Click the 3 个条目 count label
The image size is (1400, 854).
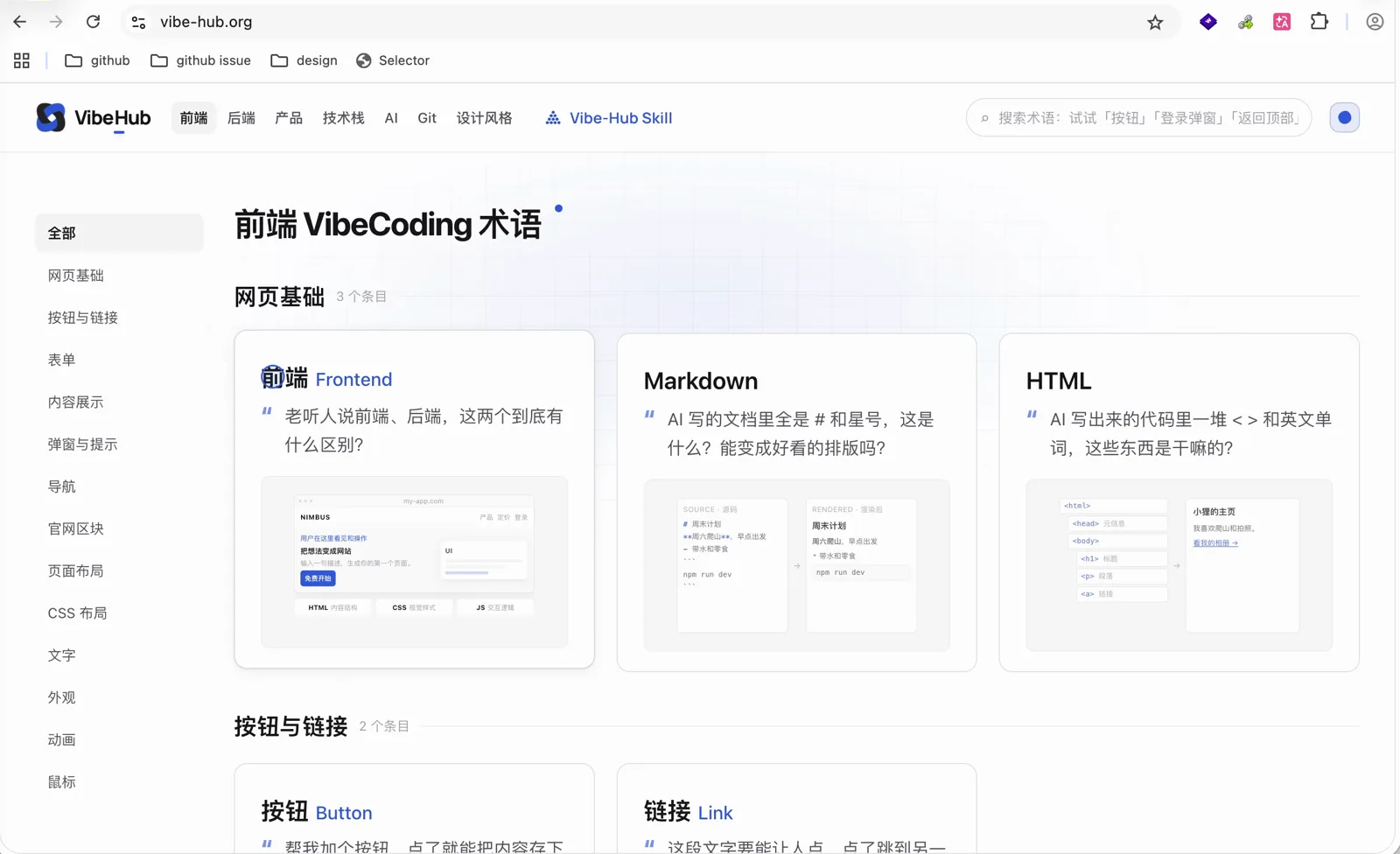pyautogui.click(x=361, y=297)
